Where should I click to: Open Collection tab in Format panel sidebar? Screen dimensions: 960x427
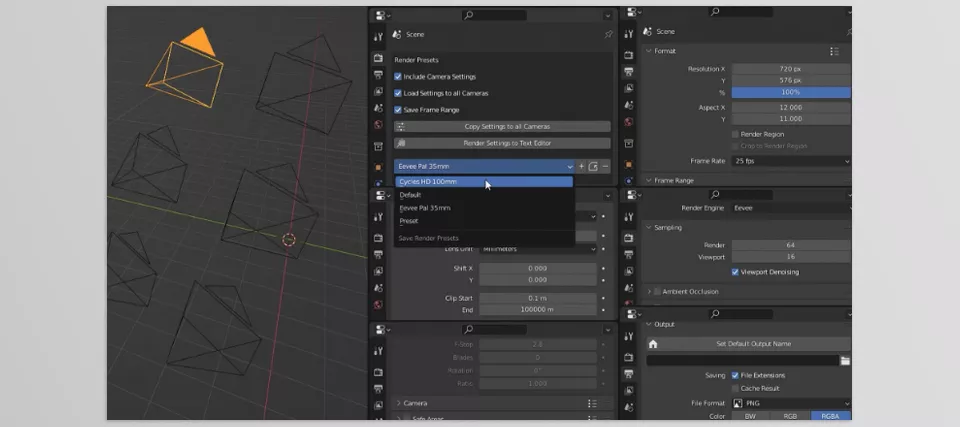point(629,143)
